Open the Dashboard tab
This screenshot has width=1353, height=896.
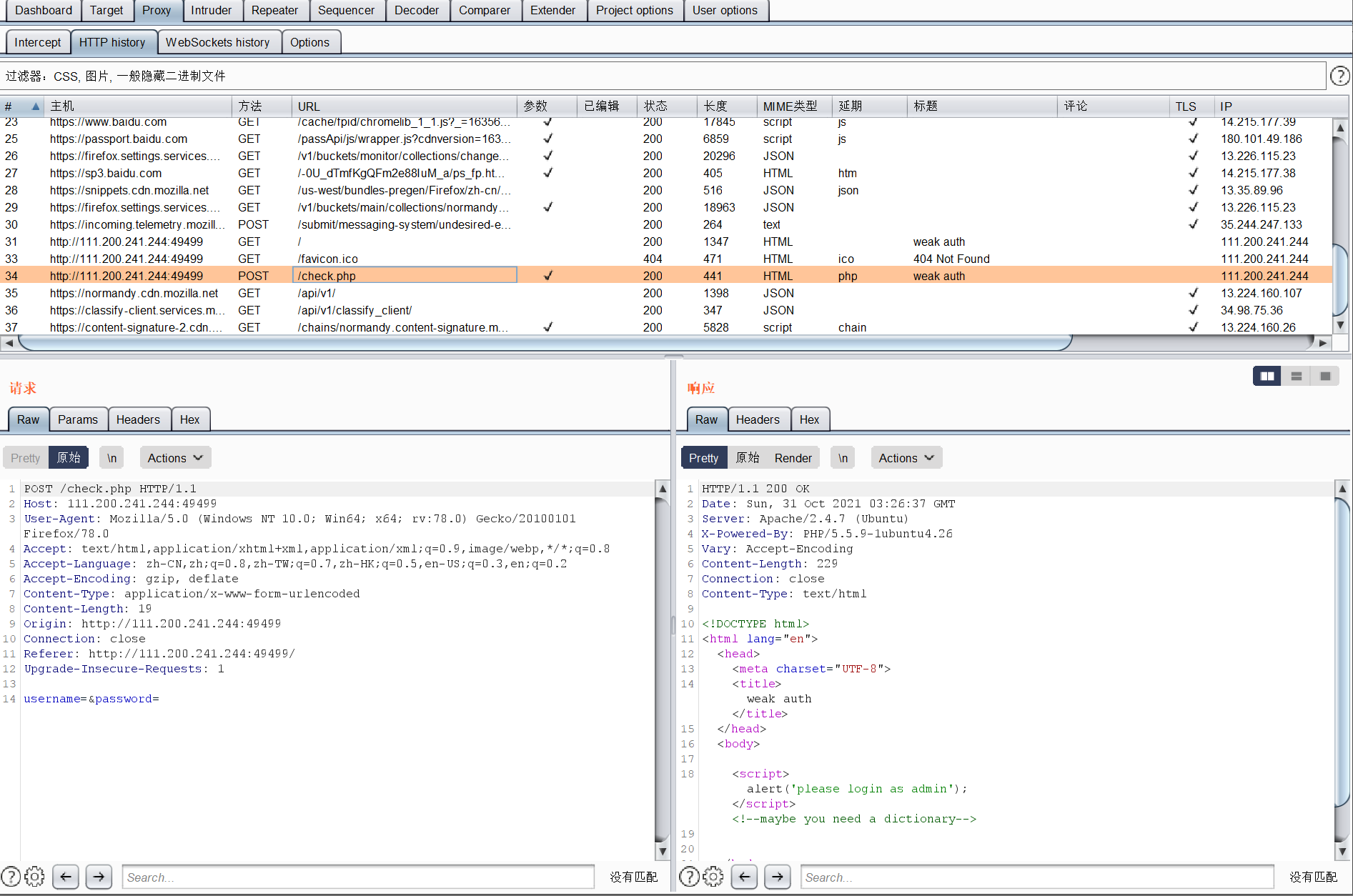[44, 10]
